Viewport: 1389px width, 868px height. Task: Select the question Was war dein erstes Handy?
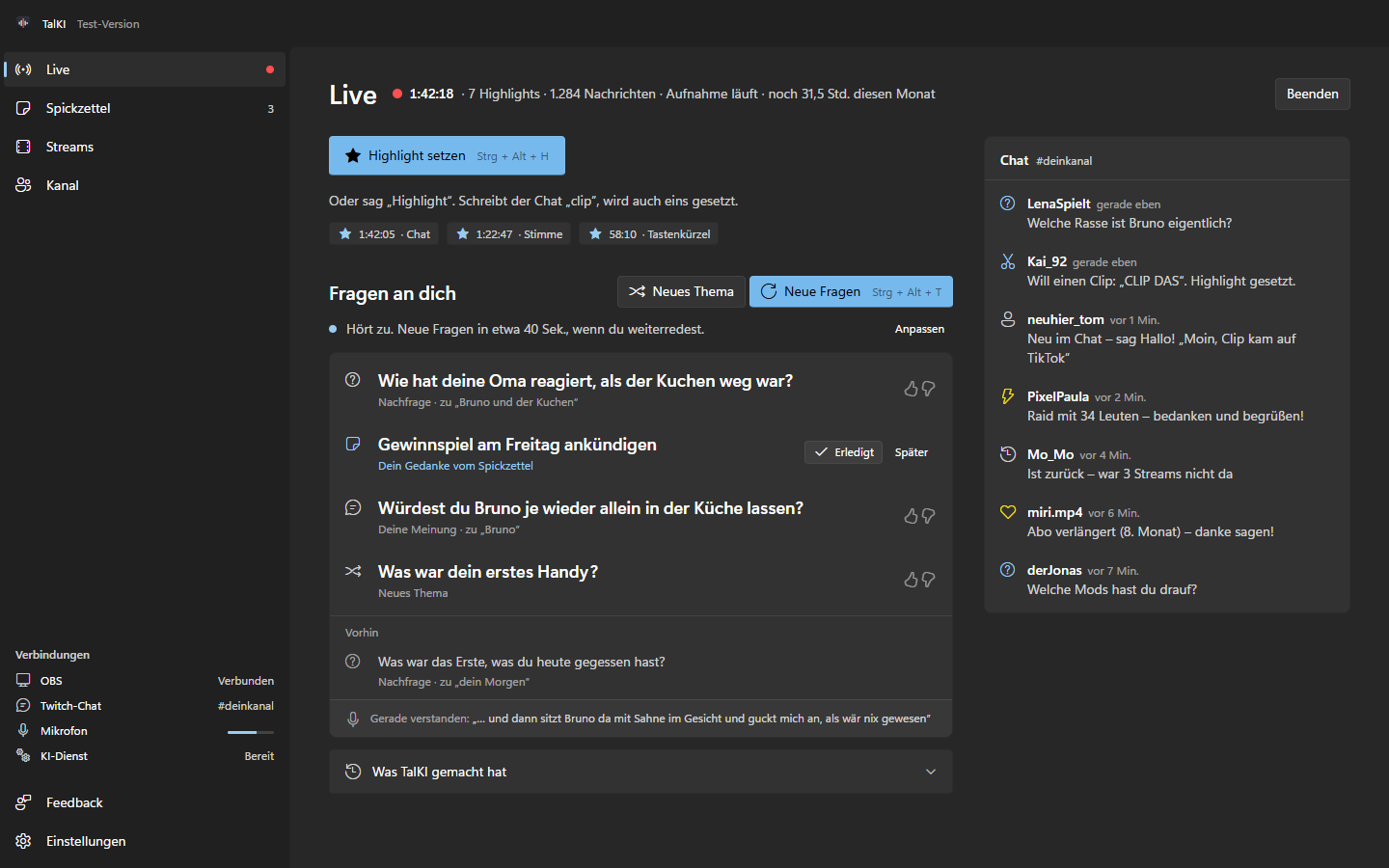(x=488, y=572)
